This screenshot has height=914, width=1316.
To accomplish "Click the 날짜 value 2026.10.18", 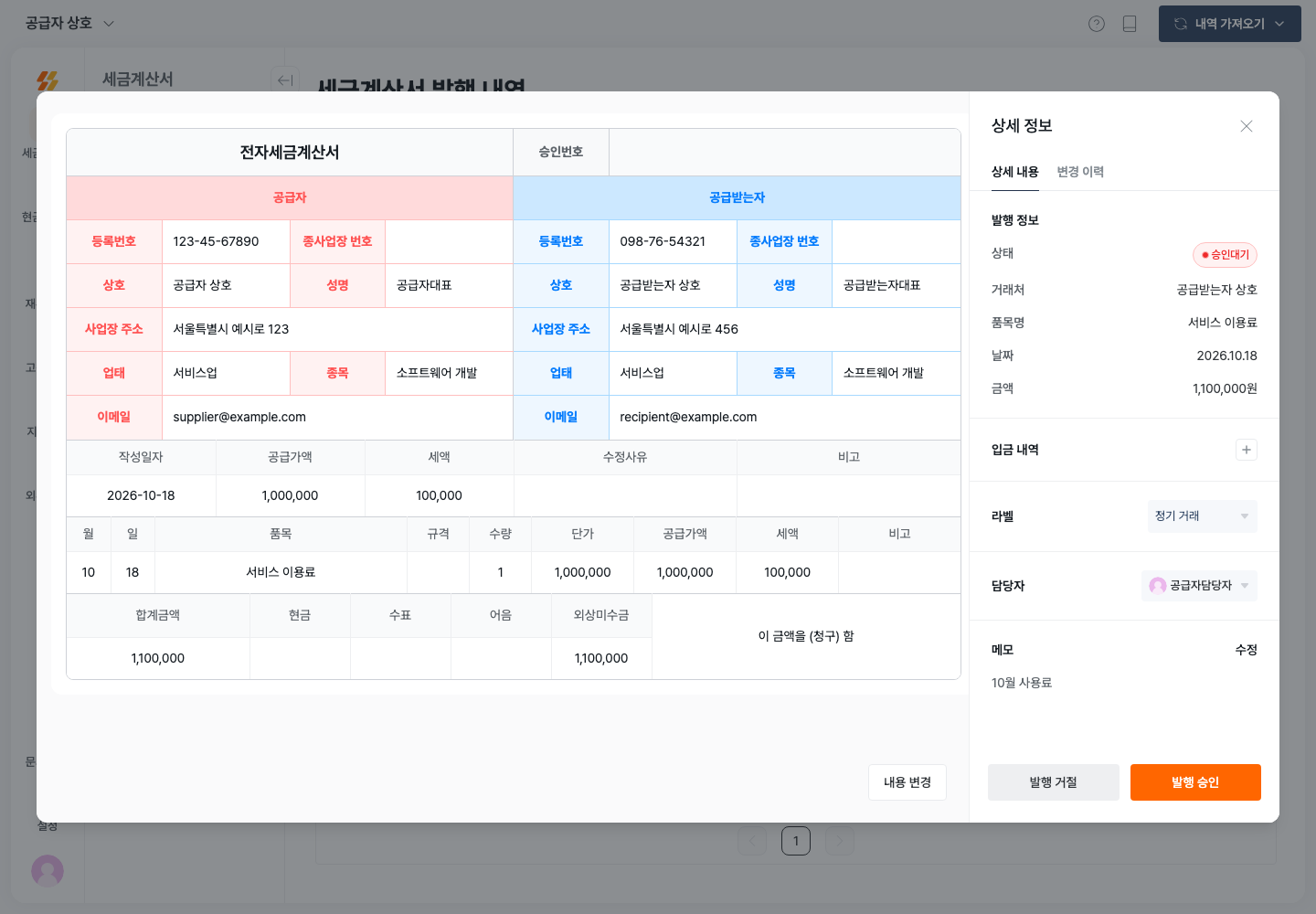I will [x=1226, y=356].
